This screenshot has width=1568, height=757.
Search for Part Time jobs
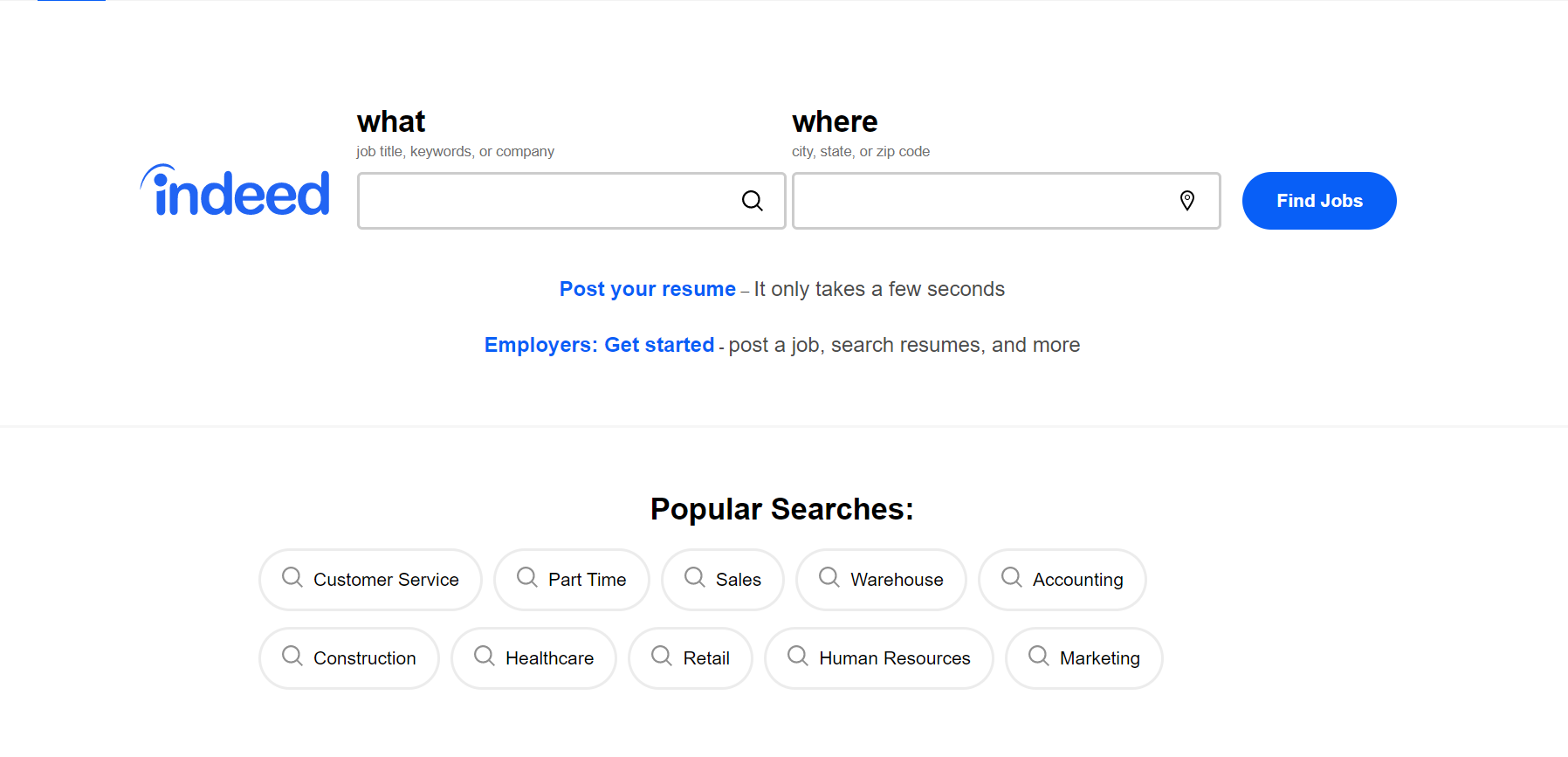572,578
